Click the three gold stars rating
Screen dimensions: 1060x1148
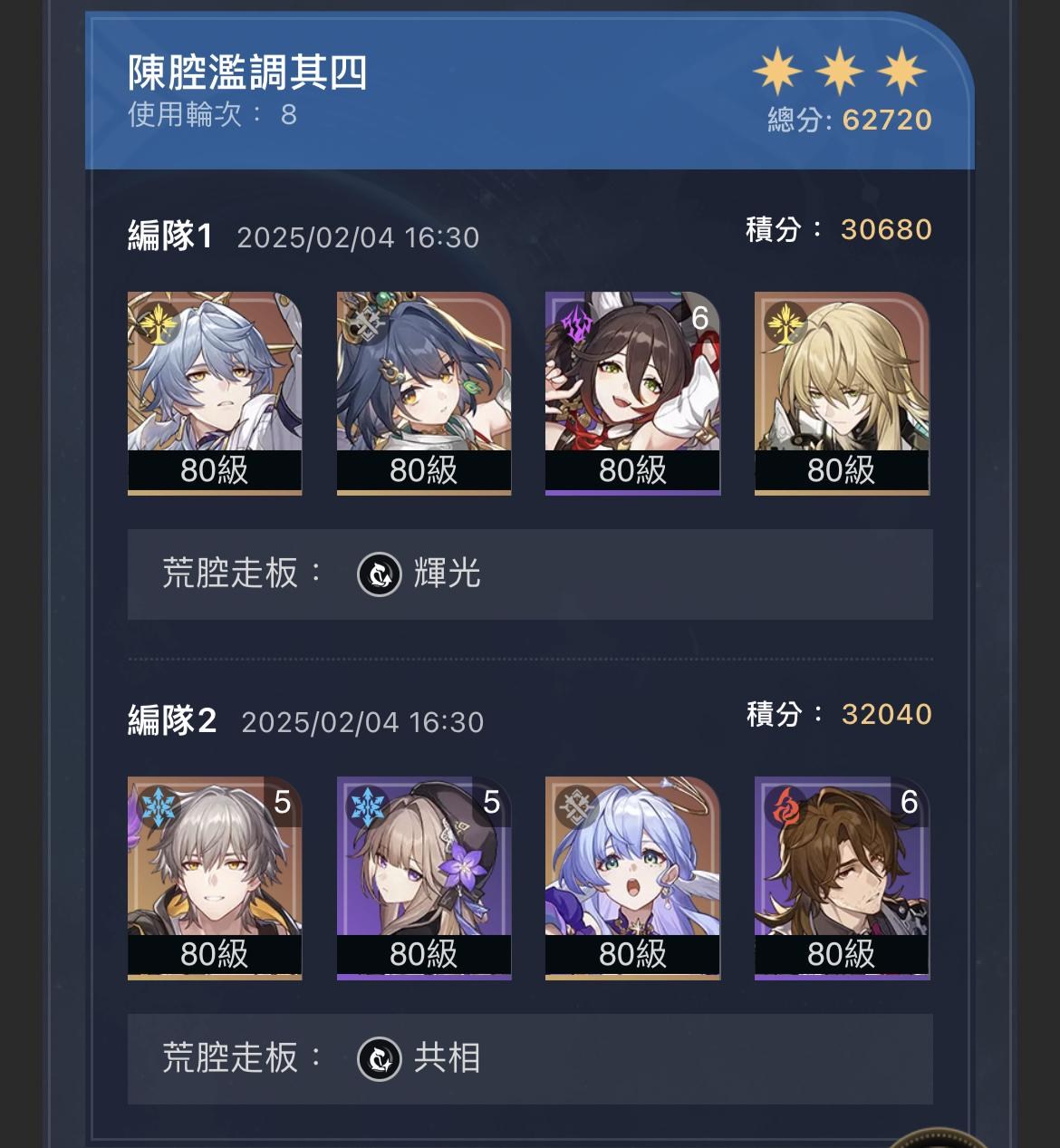coord(840,72)
